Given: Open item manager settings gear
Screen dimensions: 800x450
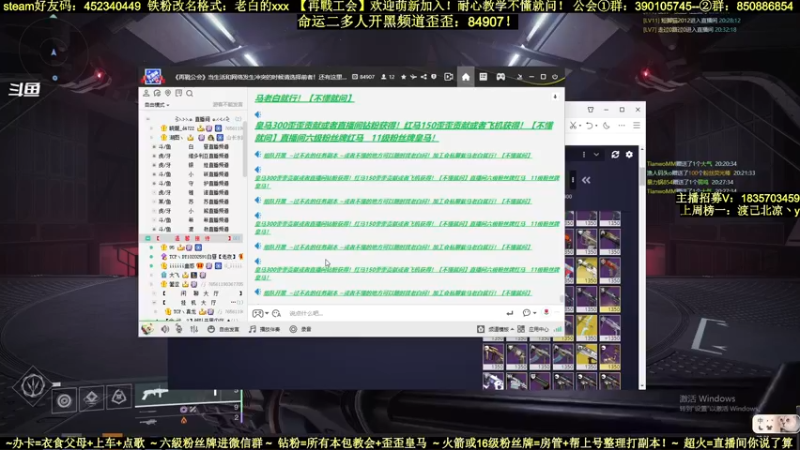Looking at the screenshot, I should point(629,155).
